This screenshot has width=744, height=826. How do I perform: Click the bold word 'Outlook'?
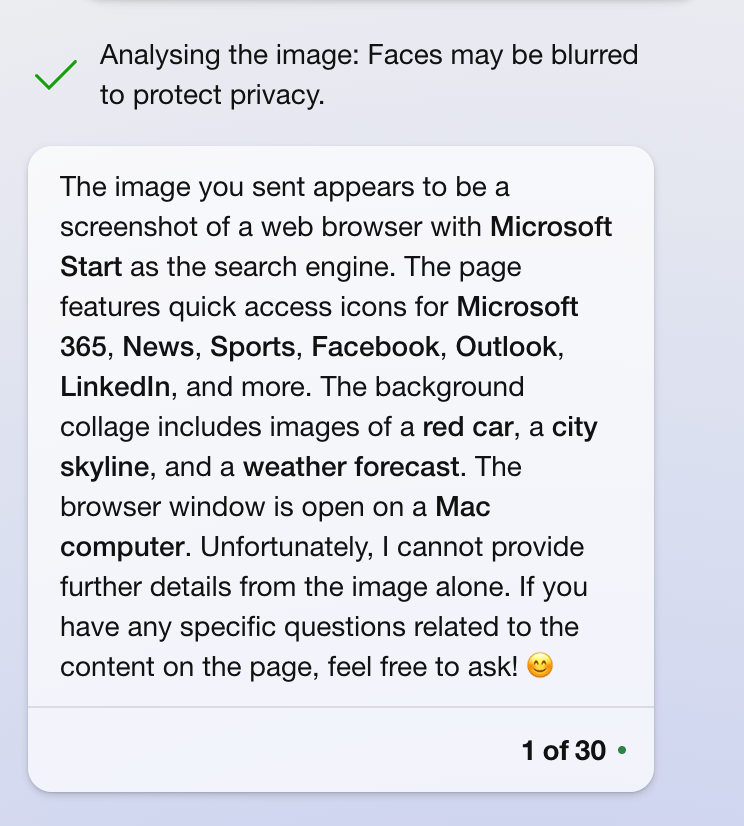point(506,347)
